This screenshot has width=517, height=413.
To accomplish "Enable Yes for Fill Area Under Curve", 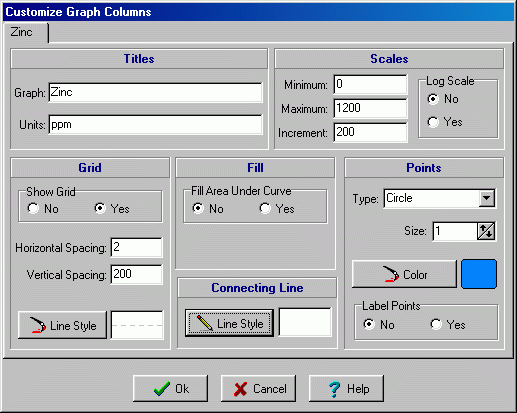I will pos(265,208).
